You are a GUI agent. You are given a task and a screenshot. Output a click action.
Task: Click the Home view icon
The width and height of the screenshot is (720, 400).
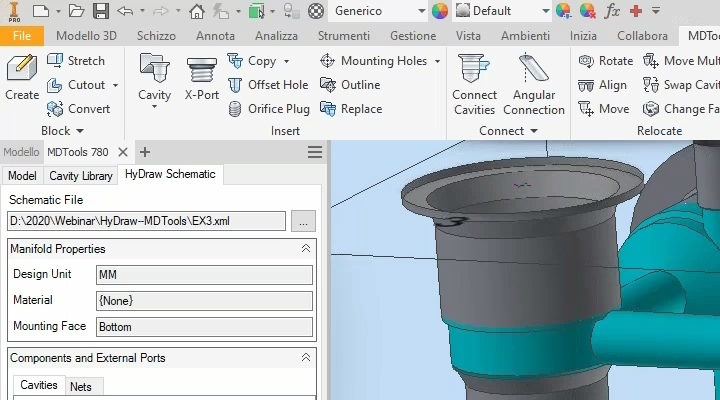[197, 11]
